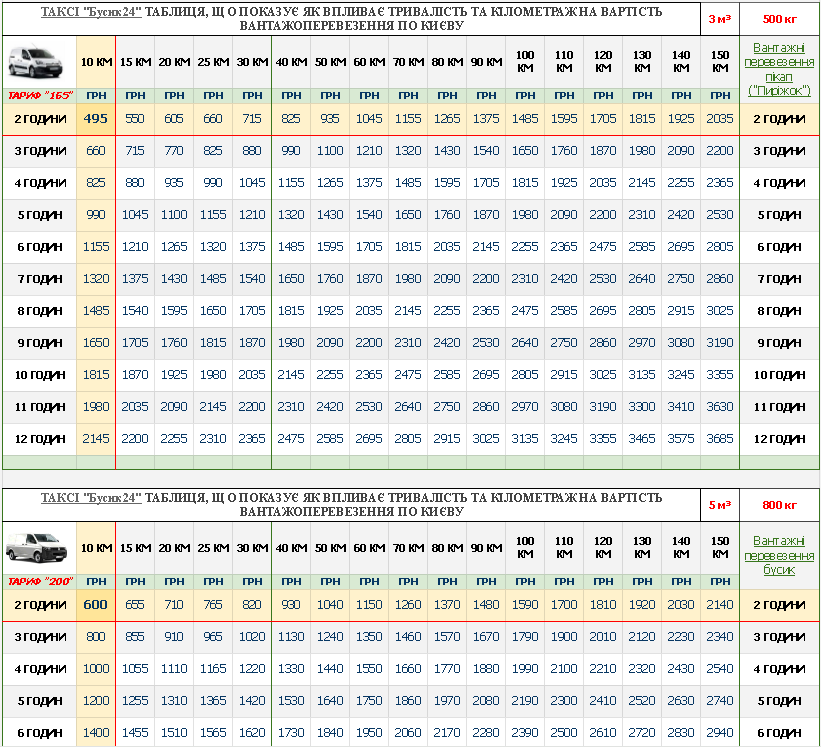
Task: Select the highlighted 600 price cell
Action: [x=96, y=605]
